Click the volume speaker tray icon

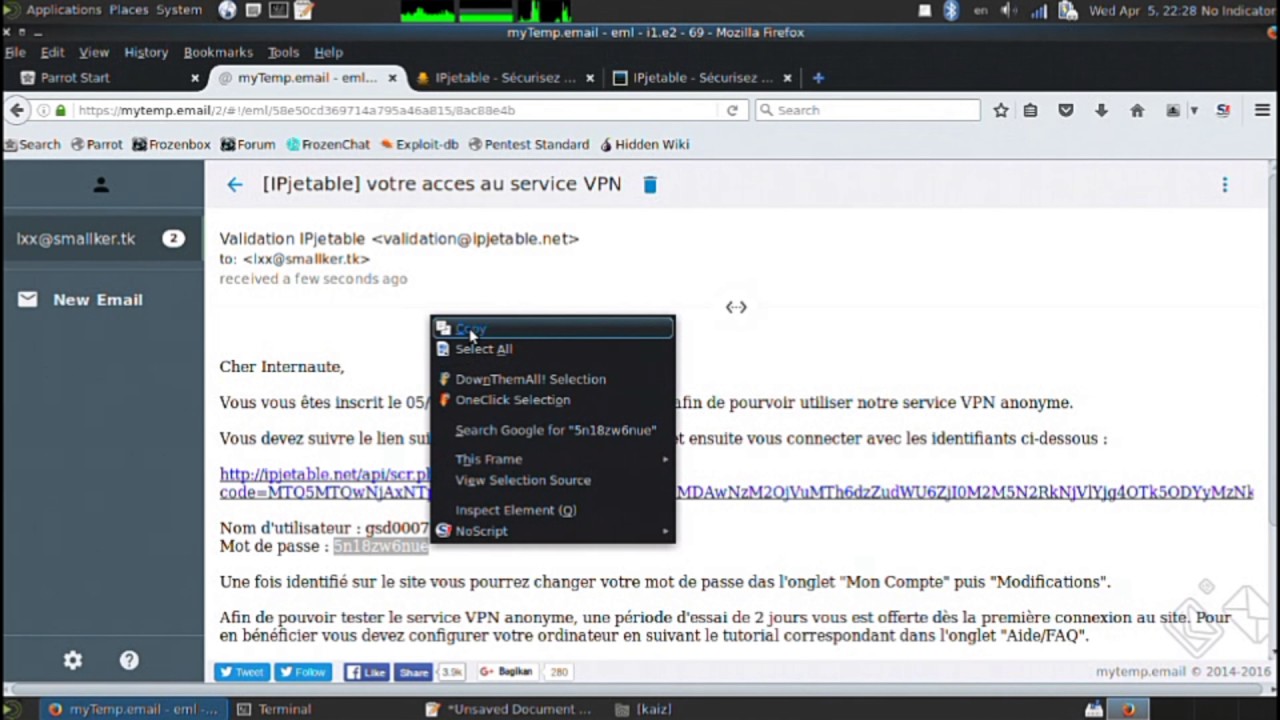pos(1009,10)
